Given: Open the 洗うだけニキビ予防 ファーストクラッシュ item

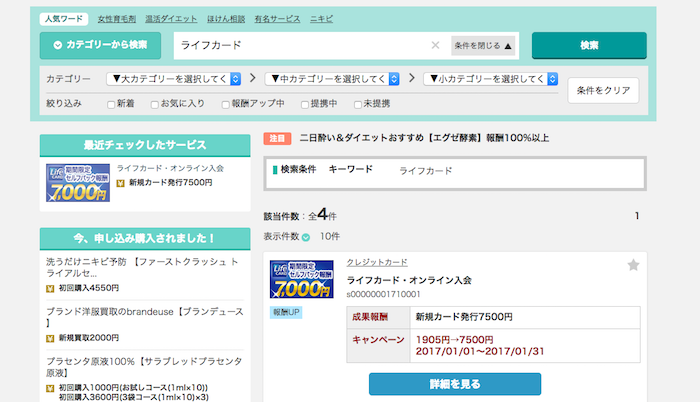Looking at the screenshot, I should (142, 267).
